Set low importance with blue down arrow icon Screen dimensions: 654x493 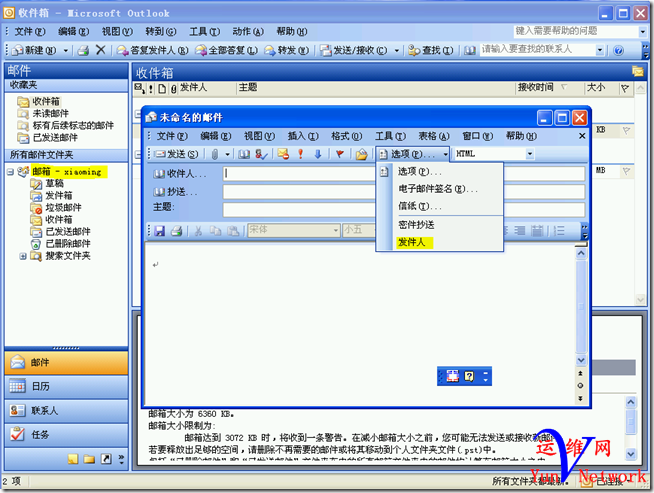pos(318,154)
